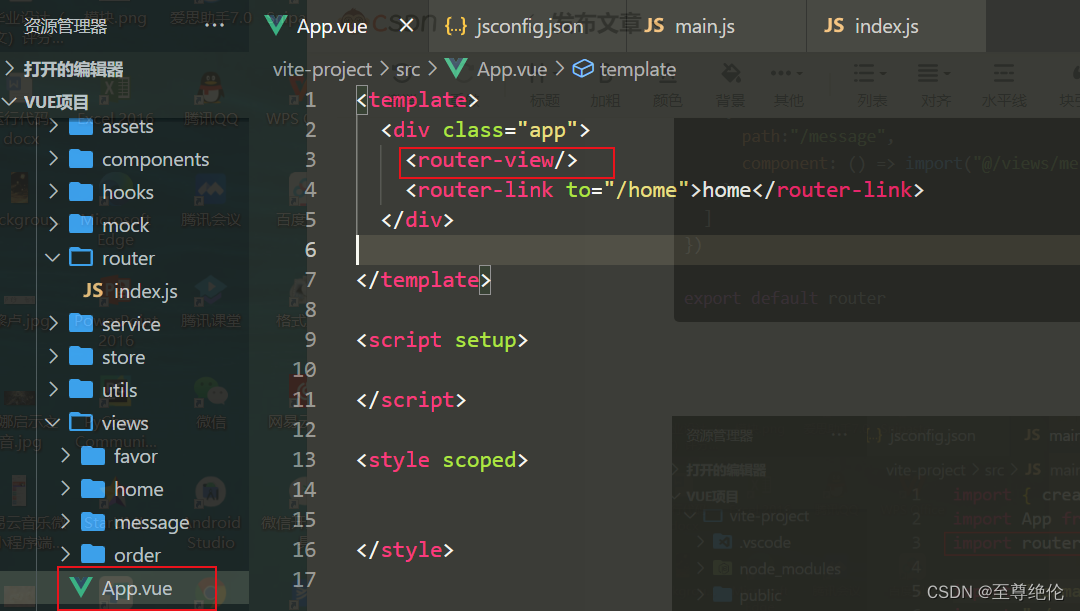Viewport: 1080px width, 611px height.
Task: Click the braces icon on jsconfig.json tab
Action: point(455,26)
